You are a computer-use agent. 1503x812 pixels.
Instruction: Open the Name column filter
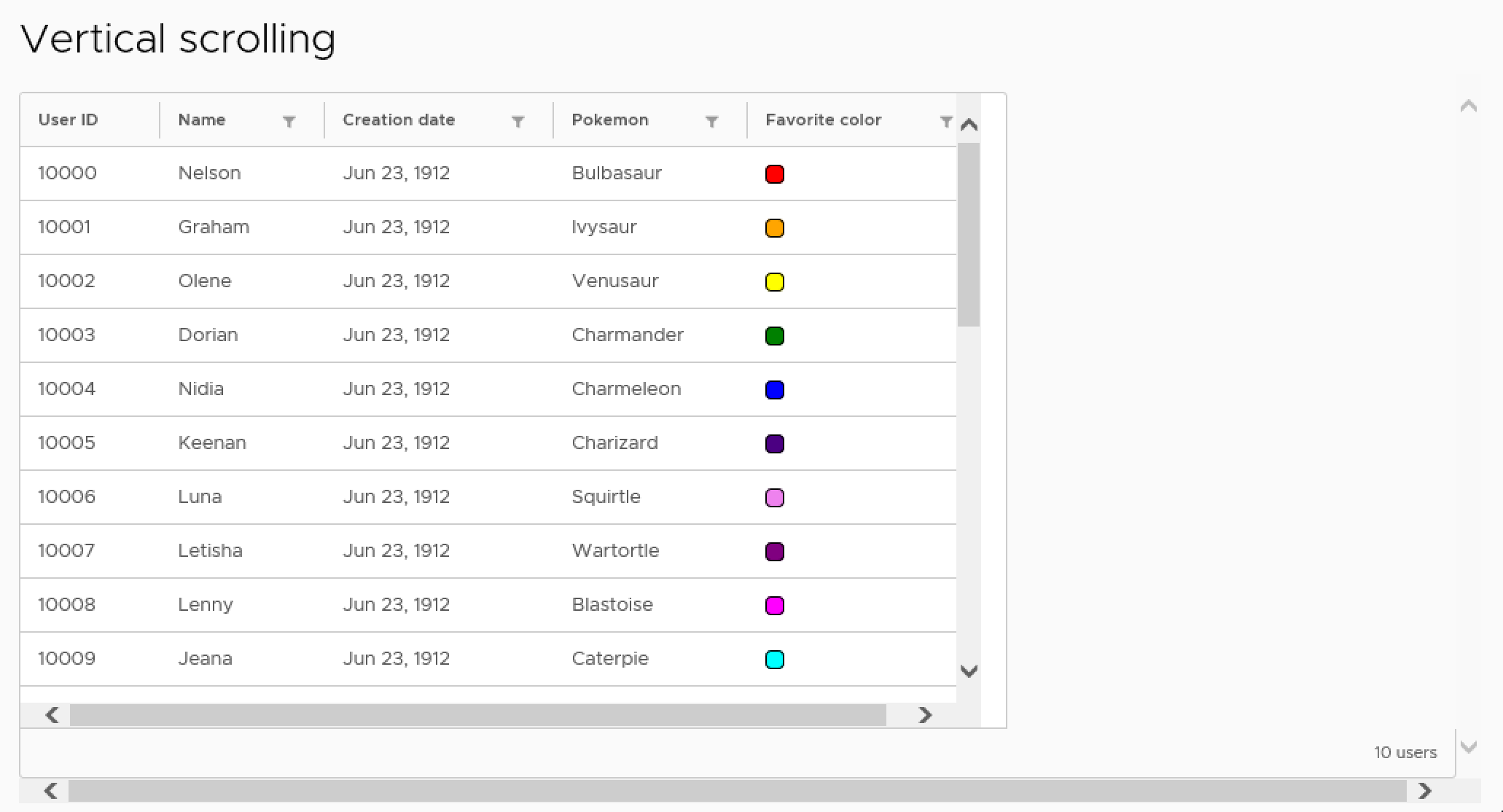pos(290,121)
